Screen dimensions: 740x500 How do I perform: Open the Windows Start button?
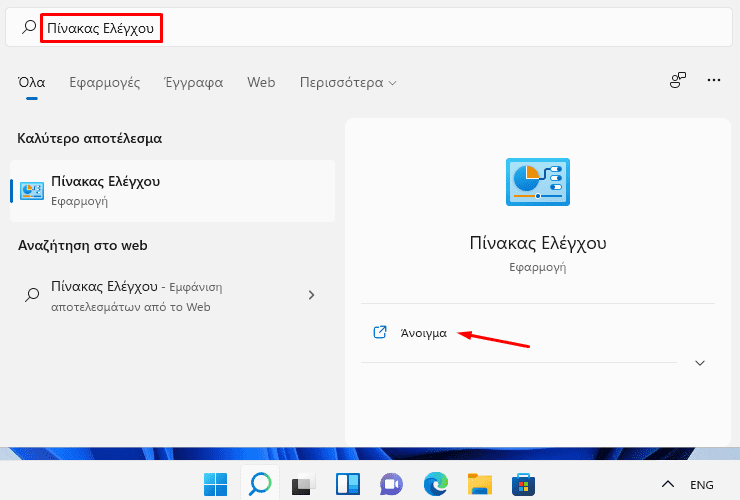pos(216,484)
